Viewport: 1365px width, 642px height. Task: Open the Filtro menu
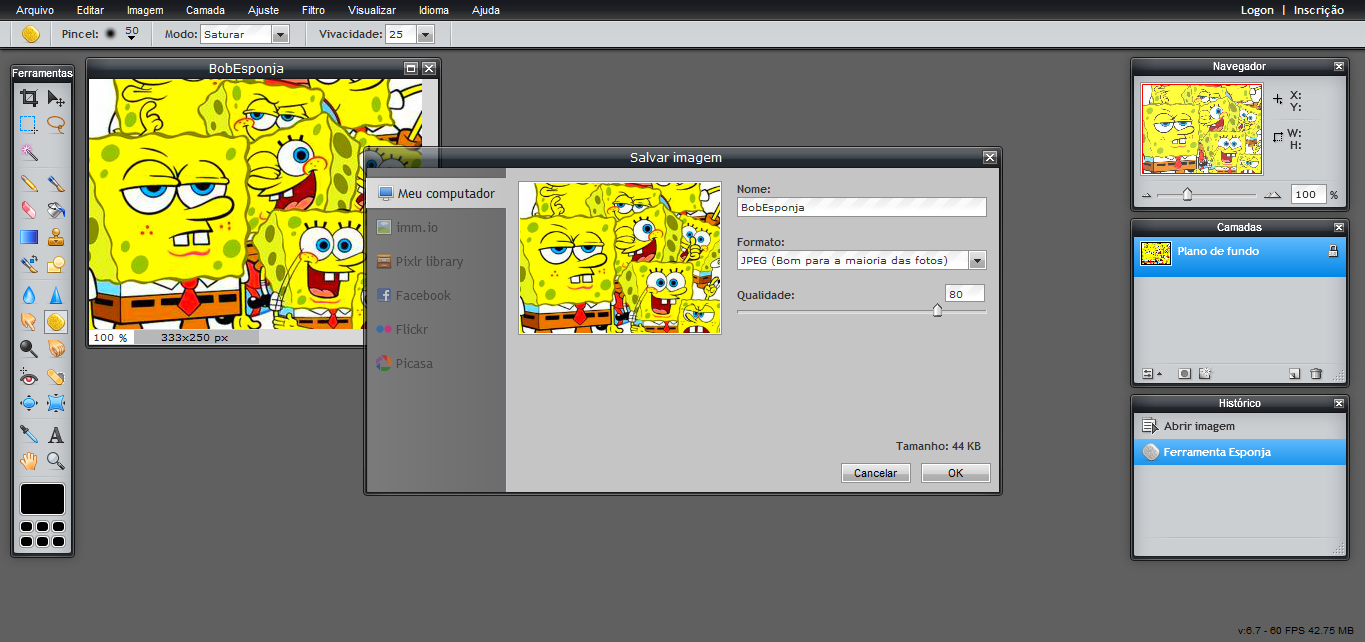(x=313, y=10)
